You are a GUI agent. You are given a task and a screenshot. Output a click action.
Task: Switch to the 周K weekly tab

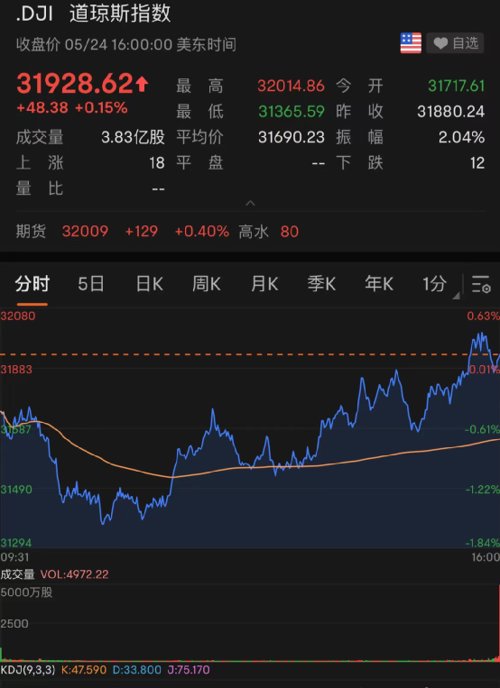pos(206,284)
